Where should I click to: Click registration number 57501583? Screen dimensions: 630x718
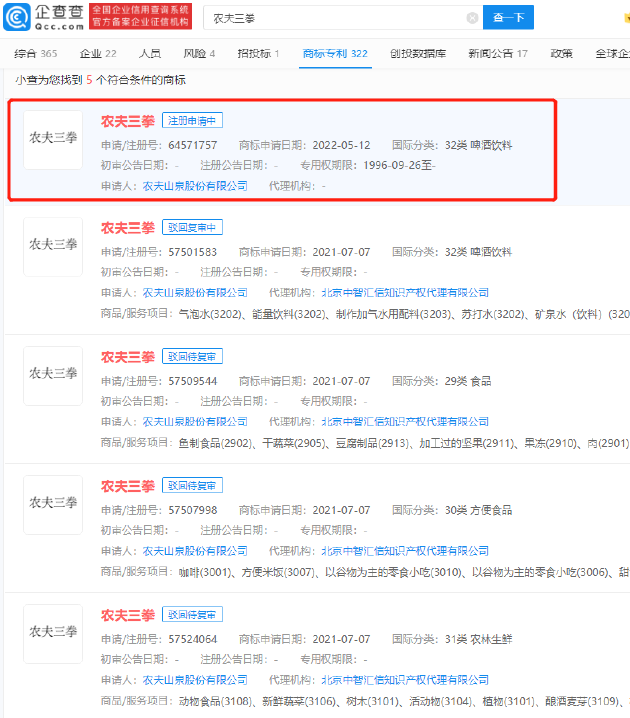click(193, 252)
